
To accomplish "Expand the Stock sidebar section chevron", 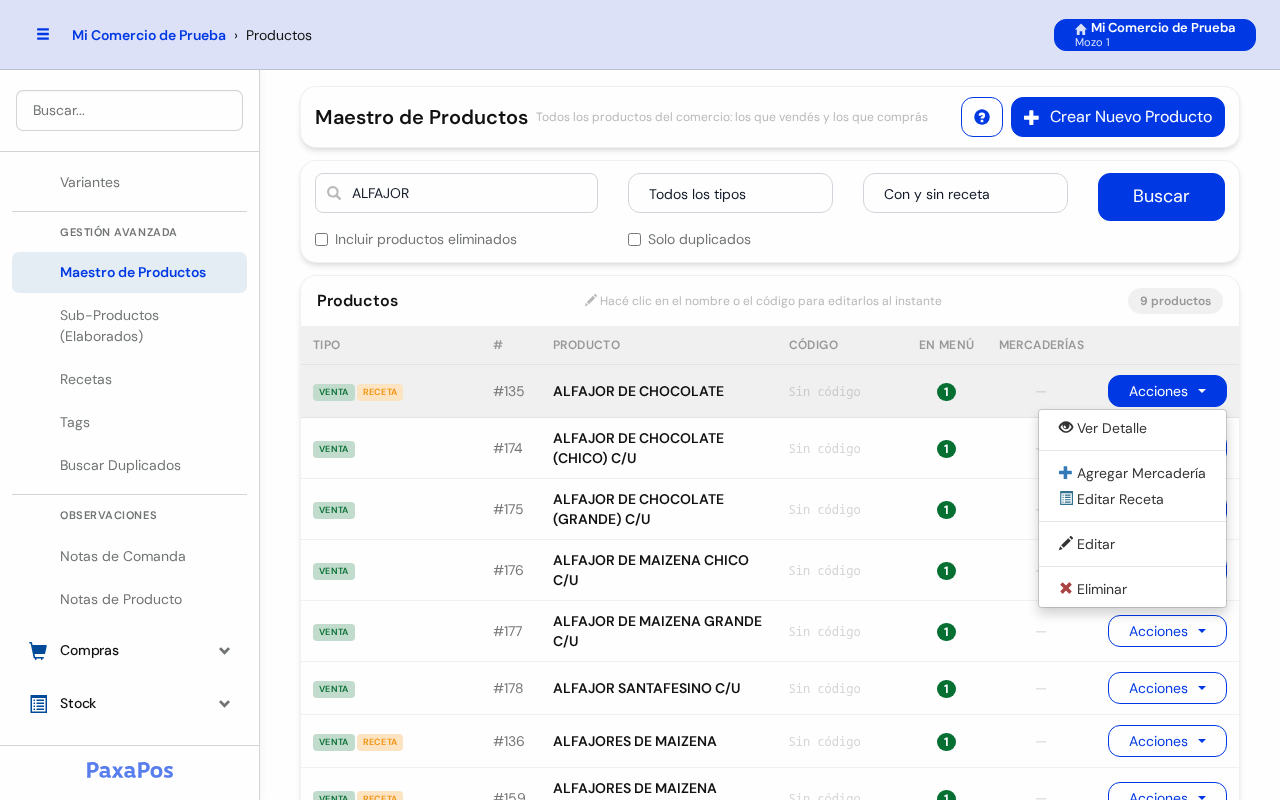I will [x=225, y=704].
